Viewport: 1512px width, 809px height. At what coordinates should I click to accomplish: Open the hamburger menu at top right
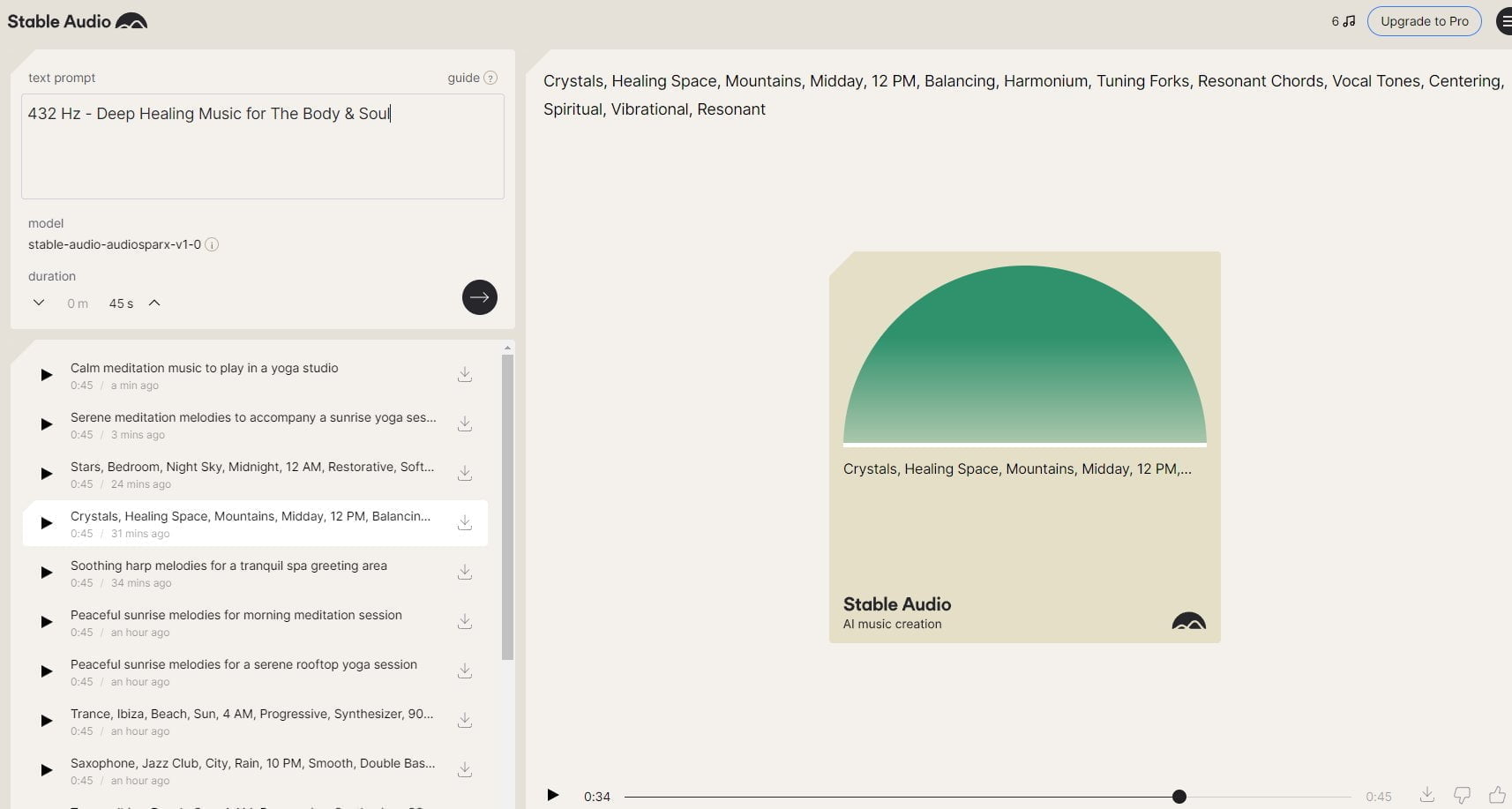[x=1504, y=21]
